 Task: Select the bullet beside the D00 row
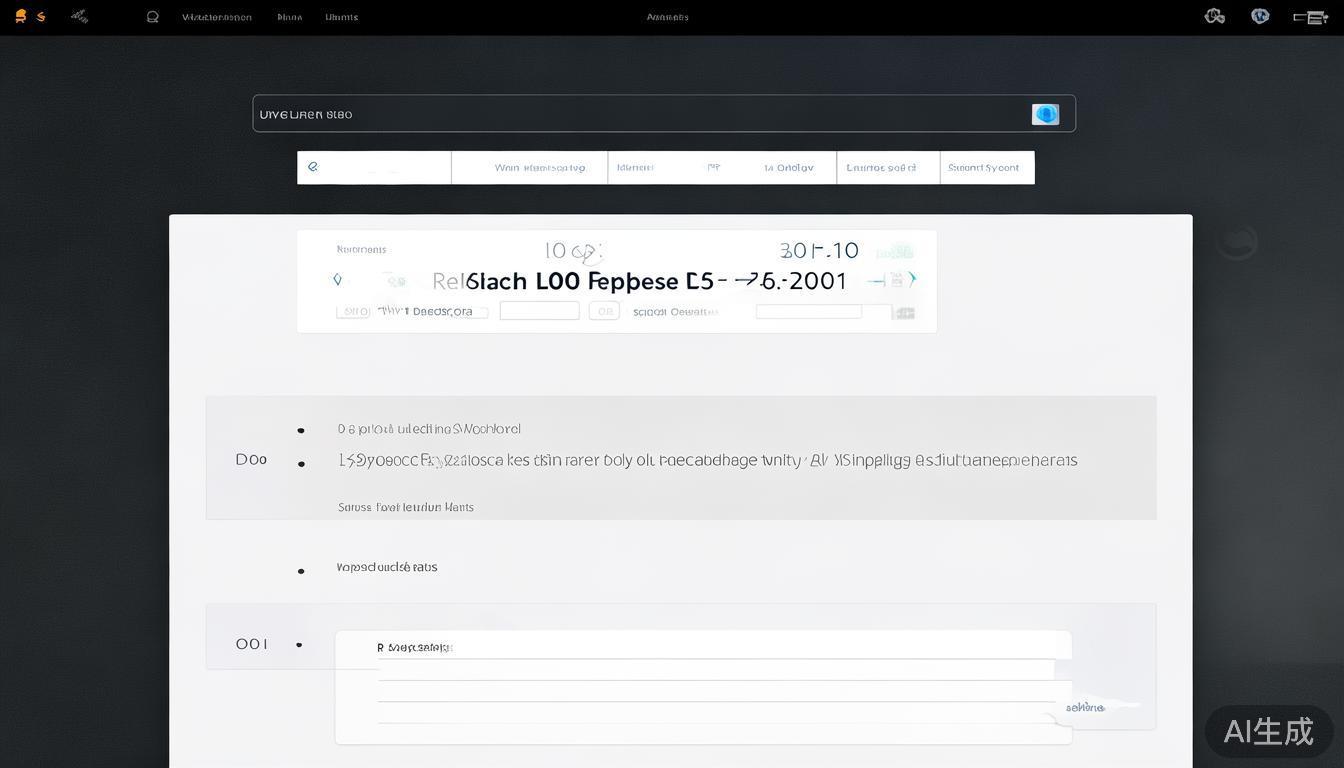(x=301, y=464)
